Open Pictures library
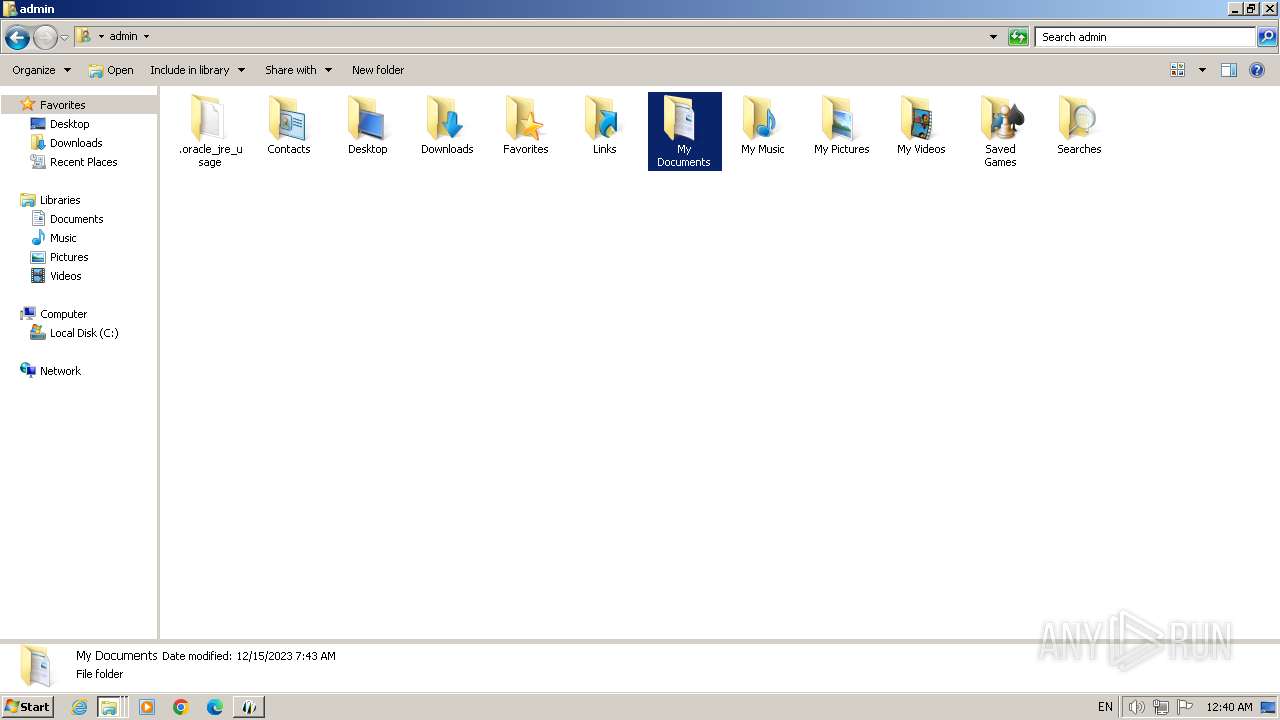Viewport: 1280px width, 720px height. [x=69, y=257]
